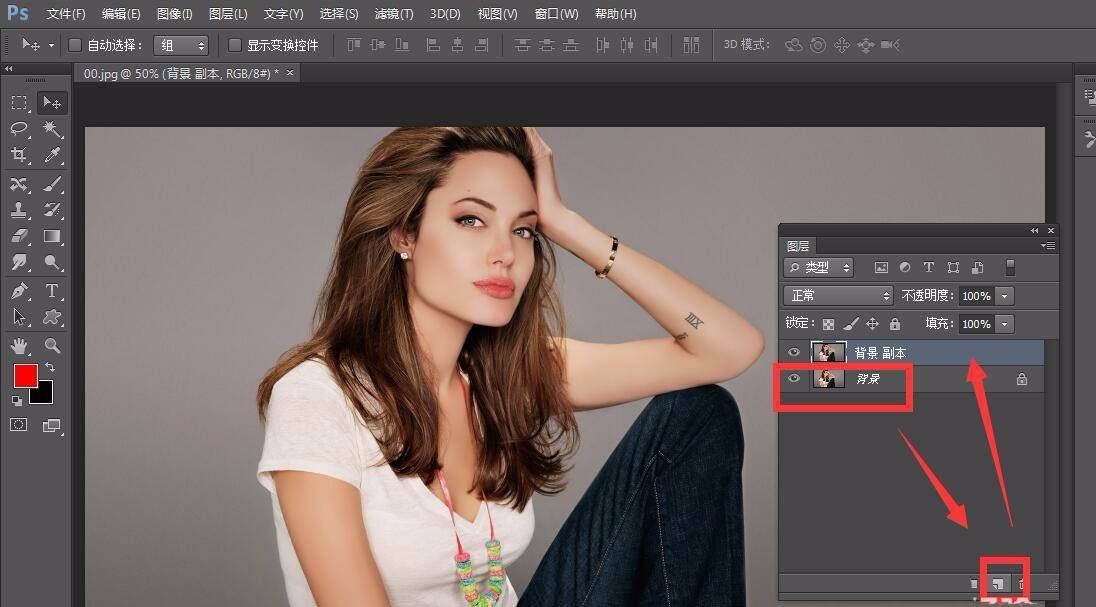1096x607 pixels.
Task: Click the new layer icon in Layers panel
Action: [x=998, y=583]
